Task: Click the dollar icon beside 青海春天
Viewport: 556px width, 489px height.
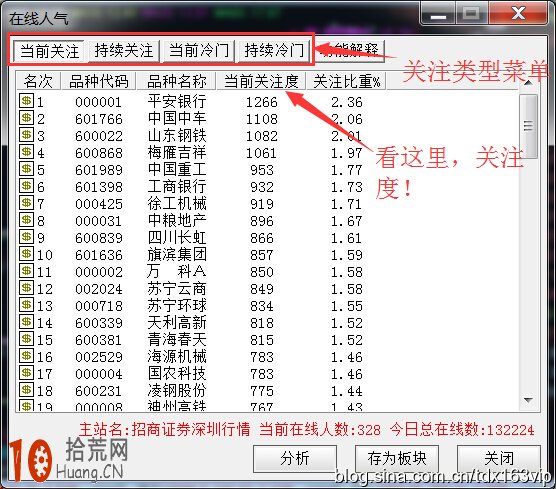Action: (26, 339)
